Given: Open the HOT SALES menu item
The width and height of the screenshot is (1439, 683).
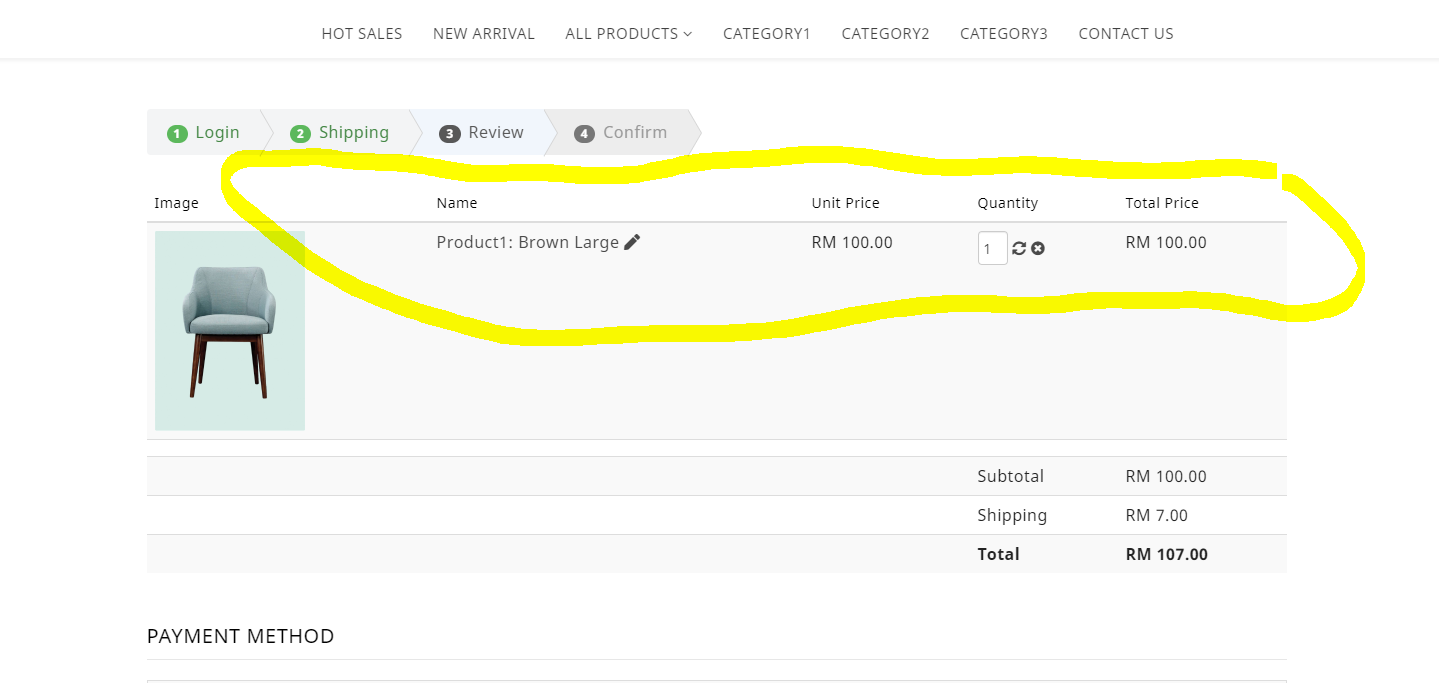Looking at the screenshot, I should click(362, 34).
